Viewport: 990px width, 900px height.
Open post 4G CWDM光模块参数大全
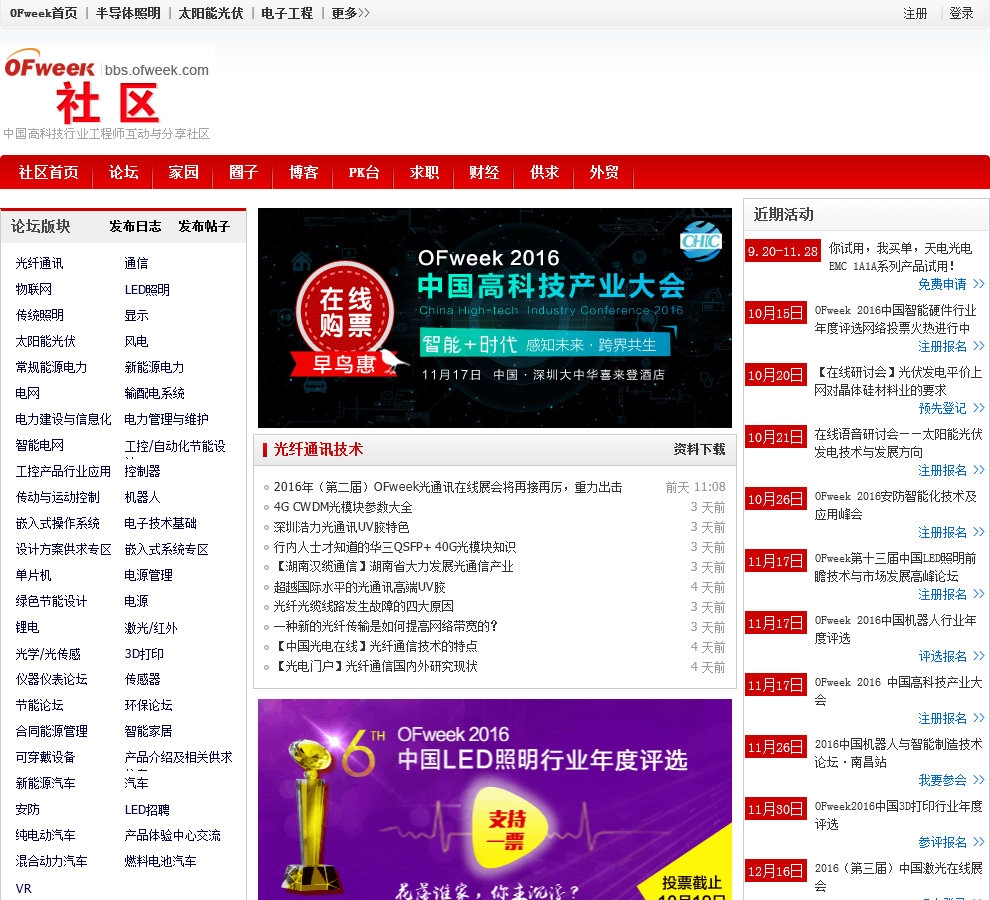(343, 507)
